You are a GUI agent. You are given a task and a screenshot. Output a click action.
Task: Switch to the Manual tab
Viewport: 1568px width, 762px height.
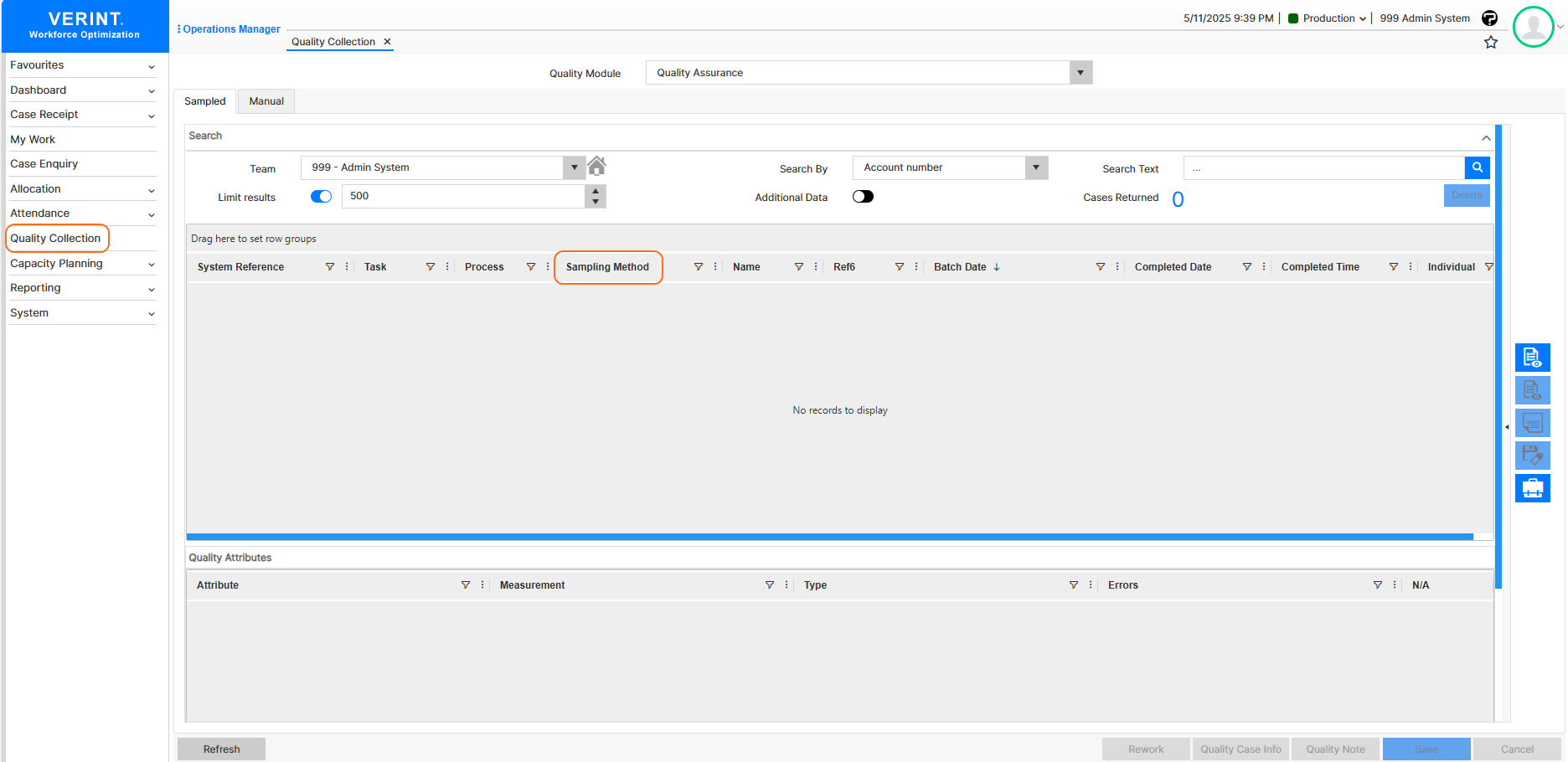point(266,101)
